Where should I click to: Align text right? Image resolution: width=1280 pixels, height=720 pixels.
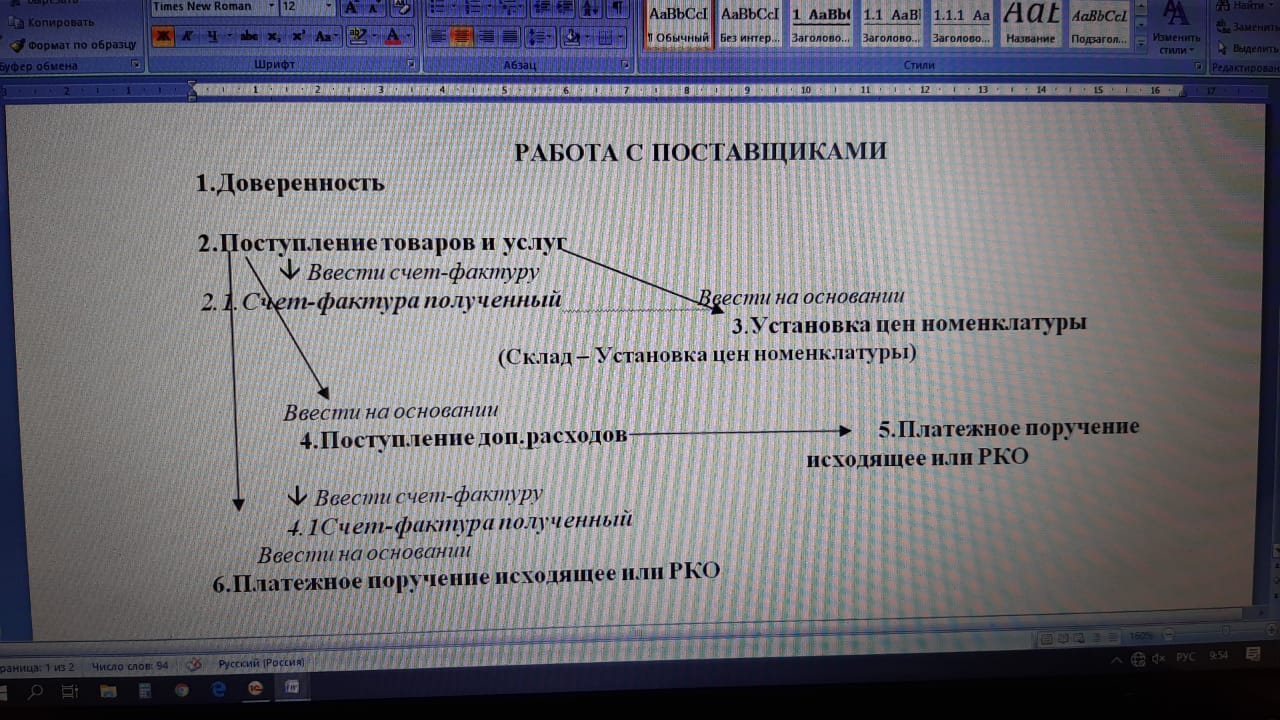pos(486,37)
